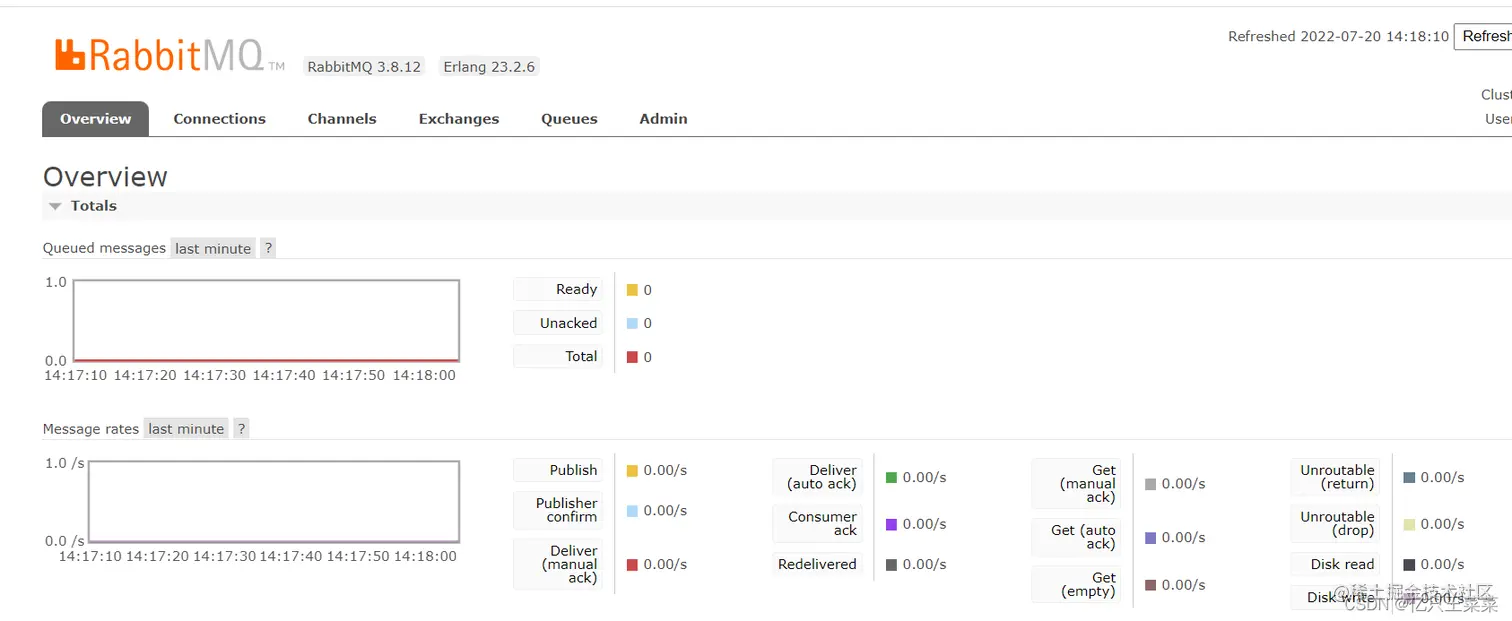Click the Queued messages chart

pyautogui.click(x=266, y=320)
